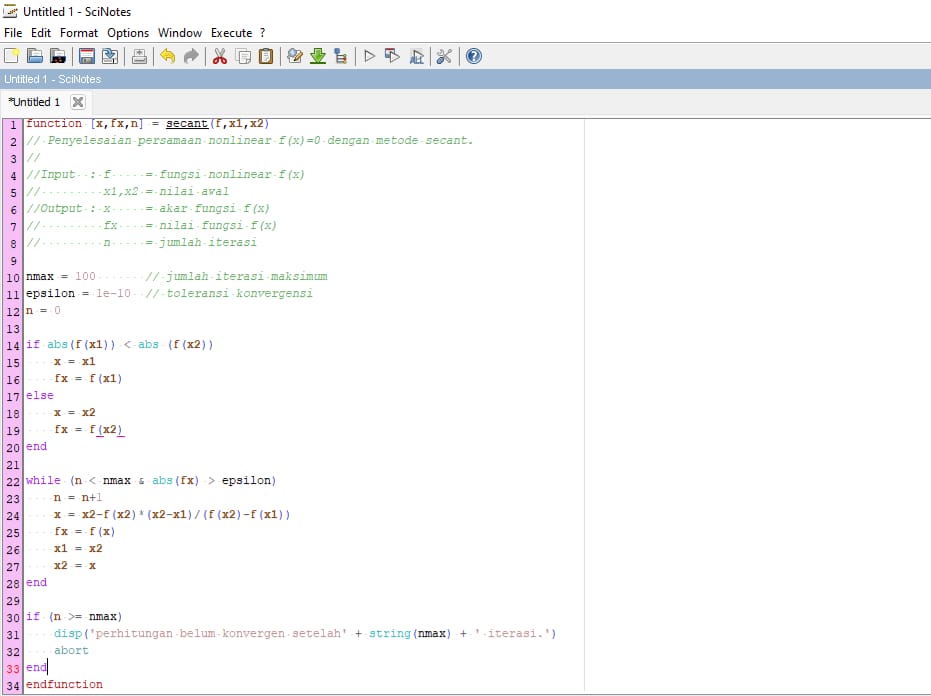Click the 'while (n < nmax & abs(fx) > epsilon)' line
The height and width of the screenshot is (696, 931).
point(151,480)
